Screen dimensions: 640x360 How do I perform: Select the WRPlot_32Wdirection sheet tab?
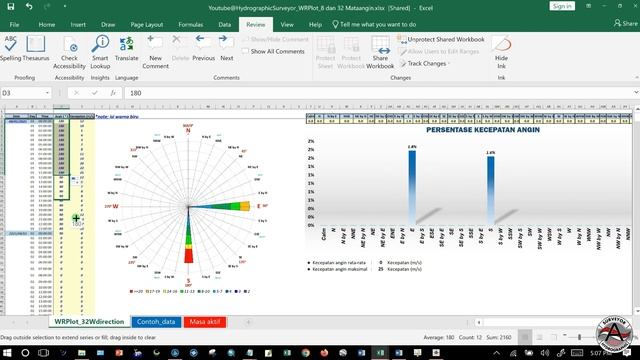tap(89, 322)
